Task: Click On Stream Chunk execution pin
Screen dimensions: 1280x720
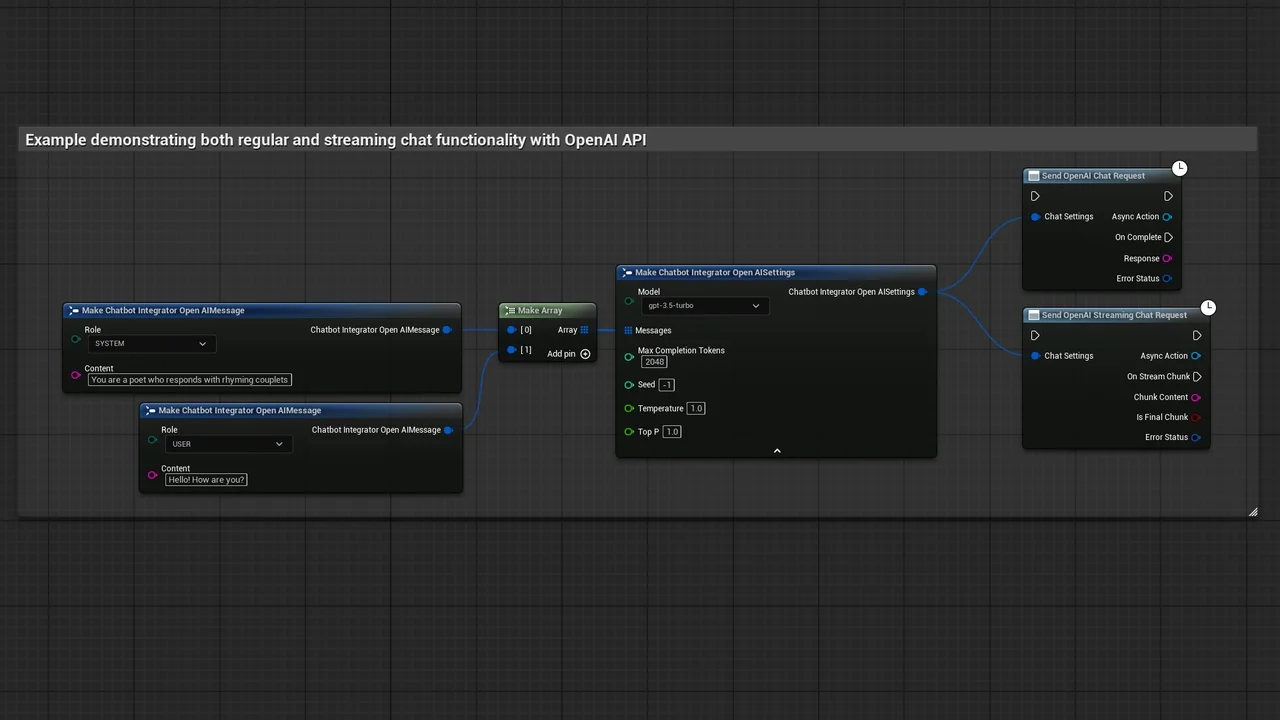Action: pos(1197,377)
